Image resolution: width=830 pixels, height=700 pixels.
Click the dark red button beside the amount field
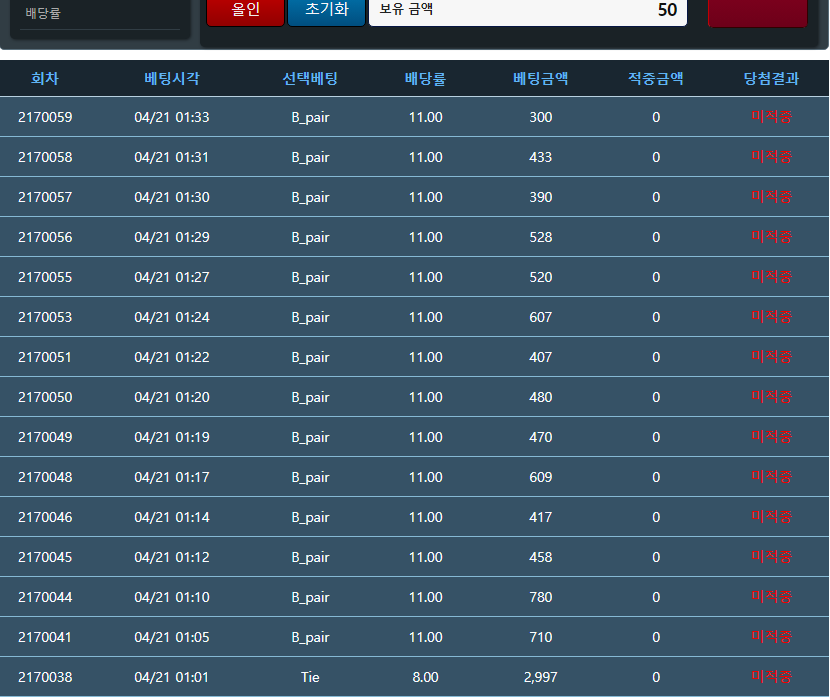click(757, 12)
